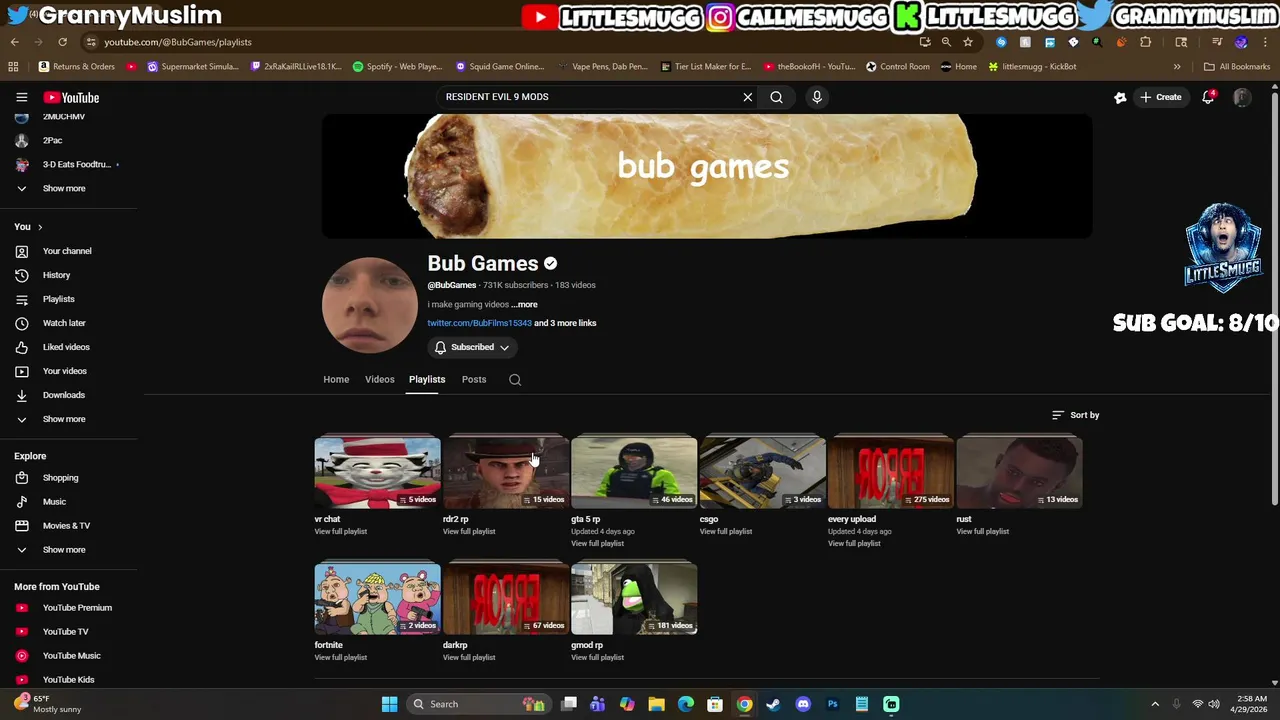
Task: Open YouTube Kids link
Action: click(x=68, y=680)
